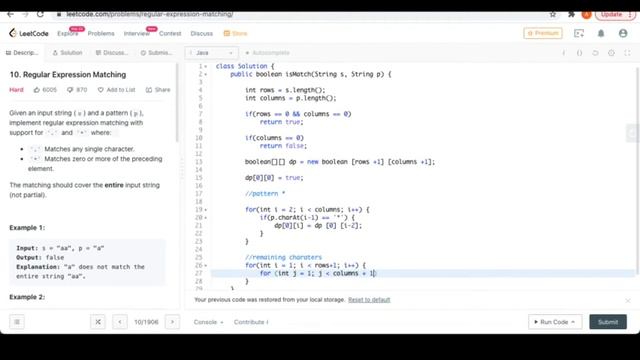Open the Discuss menu item
Viewport: 640px width, 360px height.
point(202,33)
